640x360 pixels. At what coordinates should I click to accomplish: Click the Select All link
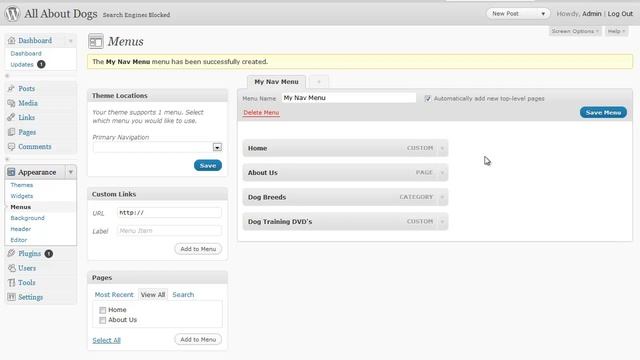coord(106,340)
